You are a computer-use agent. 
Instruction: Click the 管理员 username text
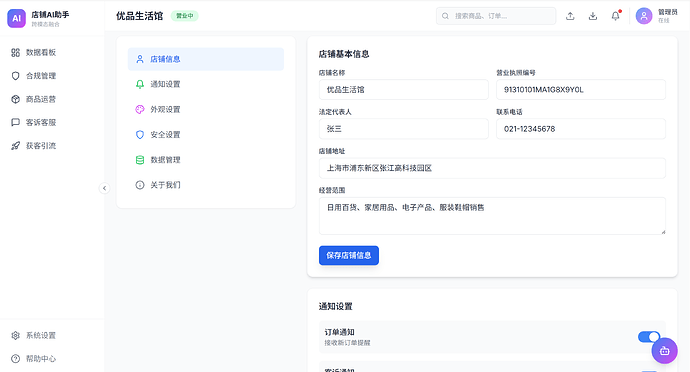point(668,12)
